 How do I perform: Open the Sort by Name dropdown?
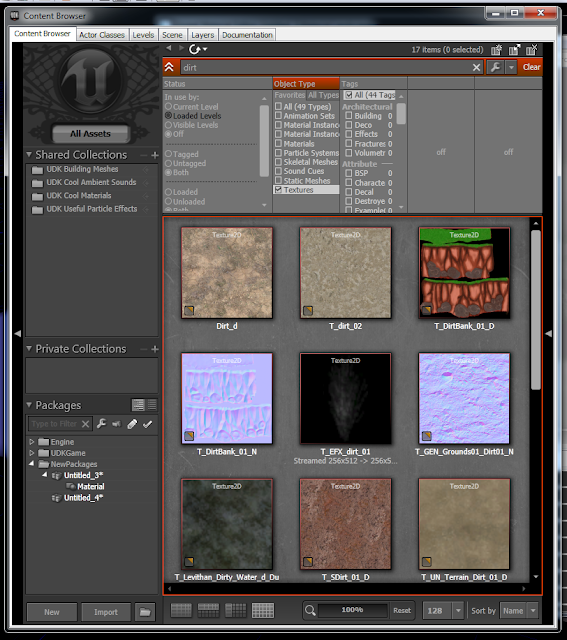tap(533, 611)
